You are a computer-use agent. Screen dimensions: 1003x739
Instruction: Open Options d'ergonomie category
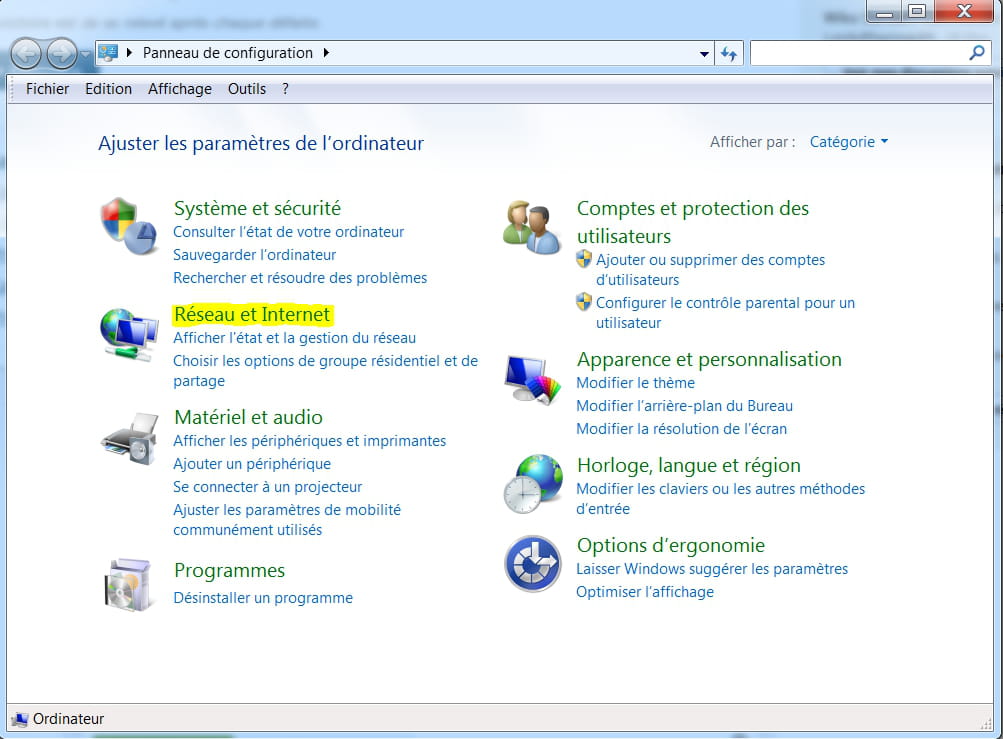(x=670, y=546)
